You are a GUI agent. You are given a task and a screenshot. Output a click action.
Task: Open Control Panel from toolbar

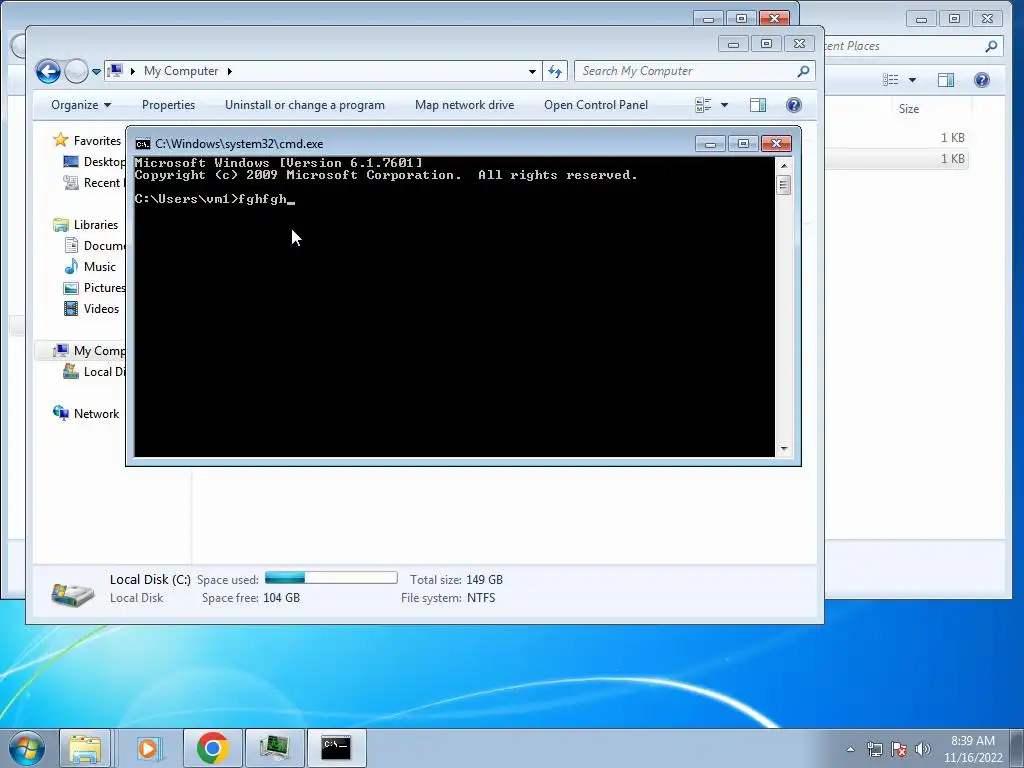[596, 105]
